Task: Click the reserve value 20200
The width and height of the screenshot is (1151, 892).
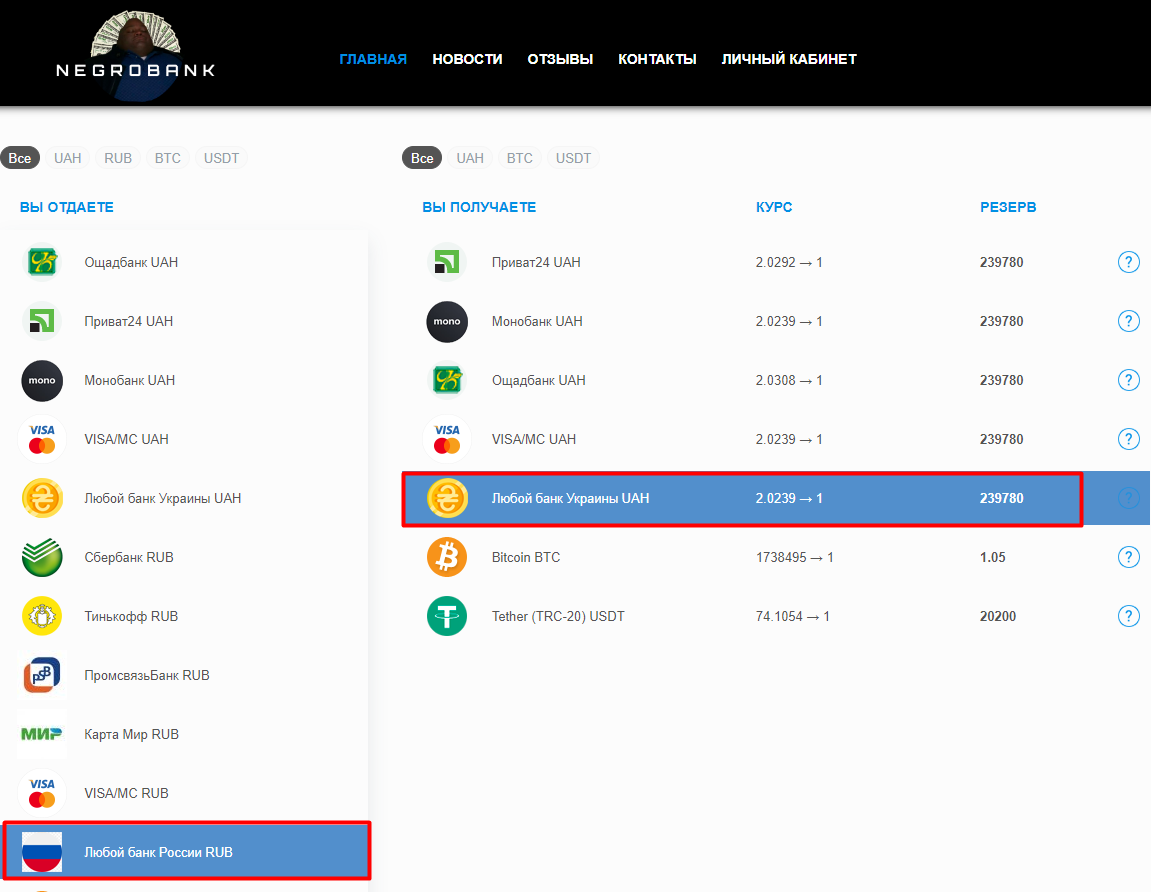Action: (x=998, y=616)
